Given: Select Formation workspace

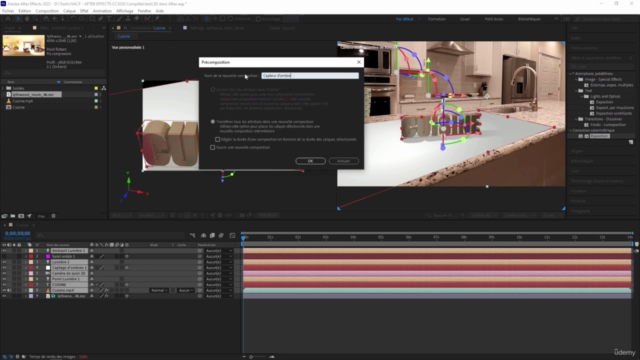Looking at the screenshot, I should click(437, 19).
